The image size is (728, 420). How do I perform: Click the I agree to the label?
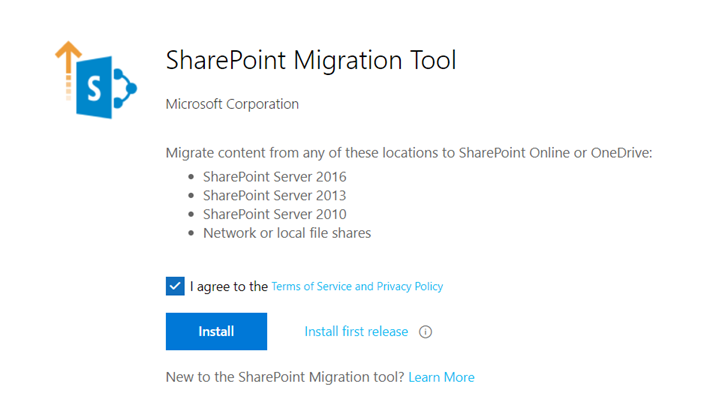[228, 286]
